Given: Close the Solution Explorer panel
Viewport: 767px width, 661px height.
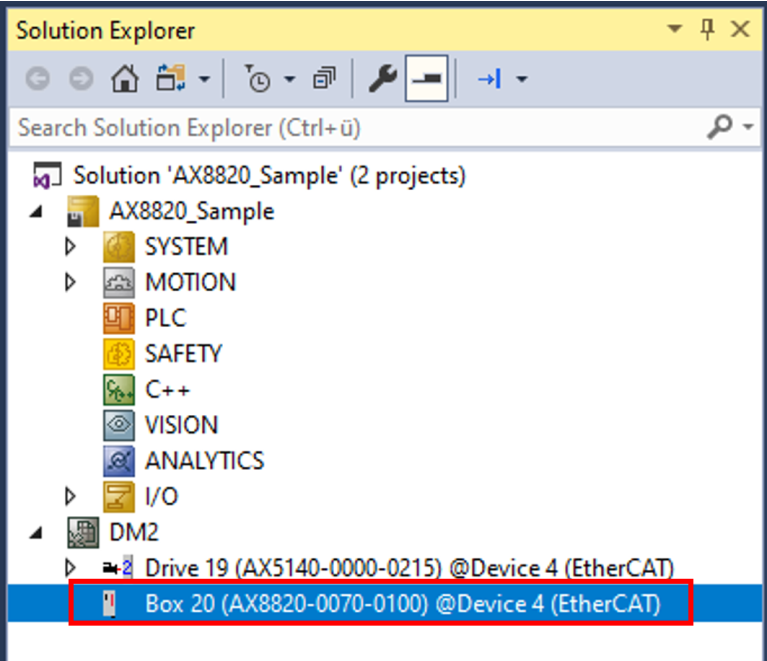Looking at the screenshot, I should coord(740,29).
